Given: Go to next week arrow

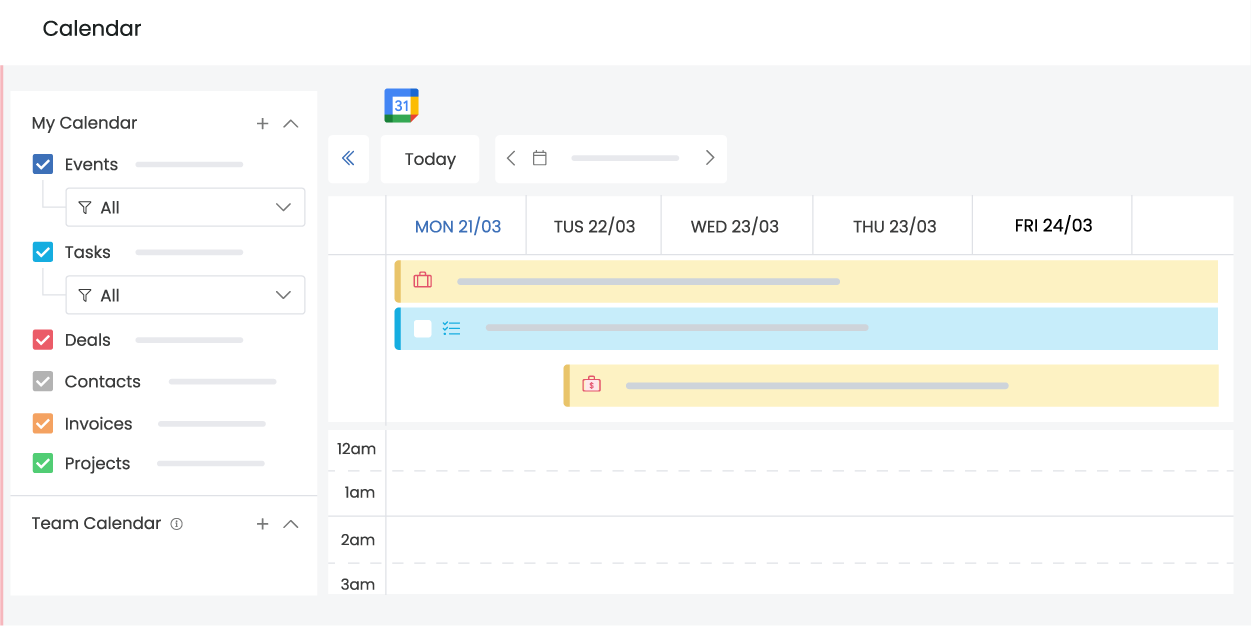Looking at the screenshot, I should point(710,158).
